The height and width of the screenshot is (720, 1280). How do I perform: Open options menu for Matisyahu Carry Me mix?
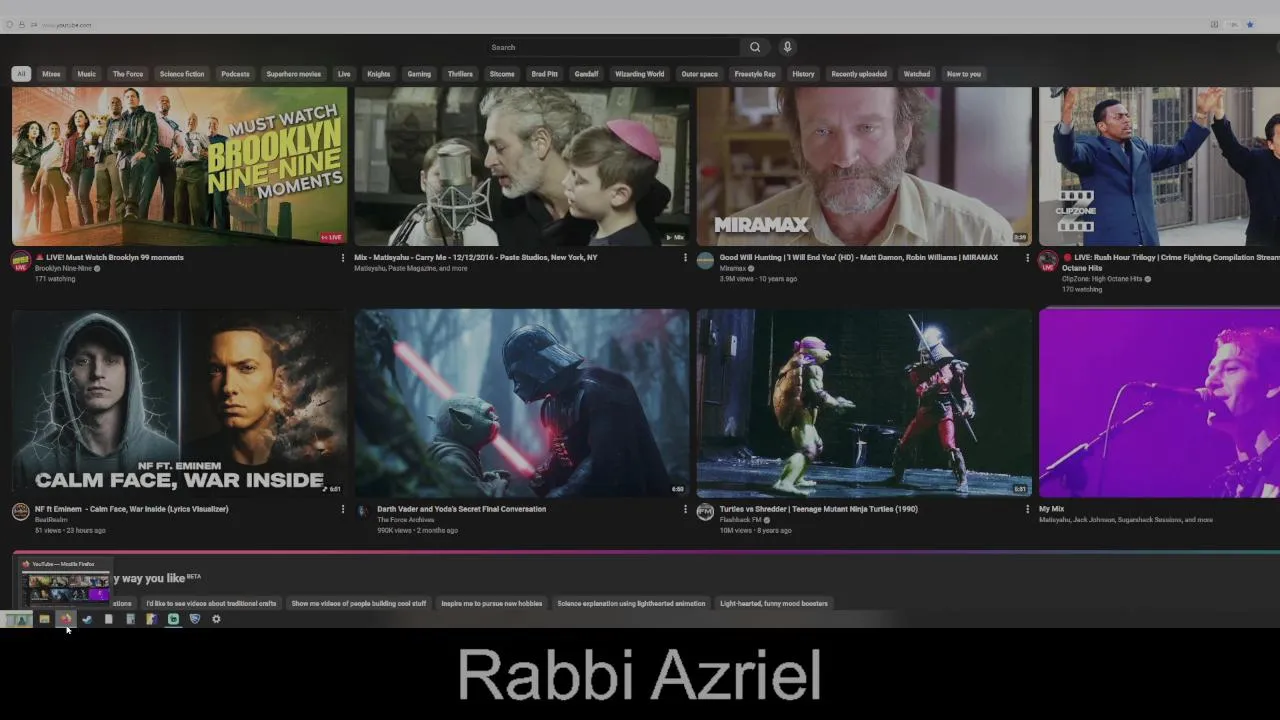pyautogui.click(x=685, y=258)
